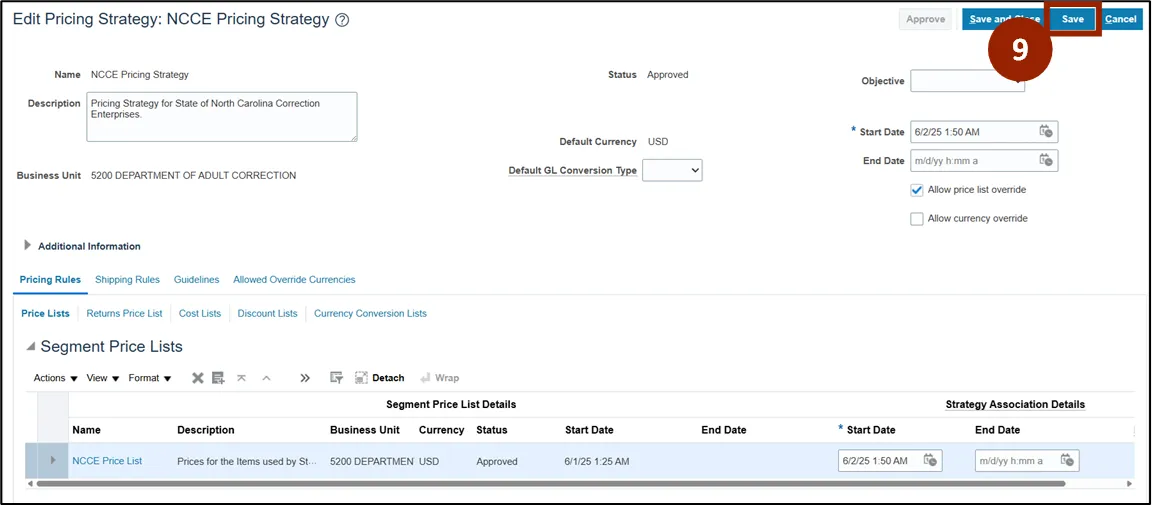This screenshot has width=1152, height=506.
Task: Click the Wrap toolbar option
Action: (x=439, y=377)
